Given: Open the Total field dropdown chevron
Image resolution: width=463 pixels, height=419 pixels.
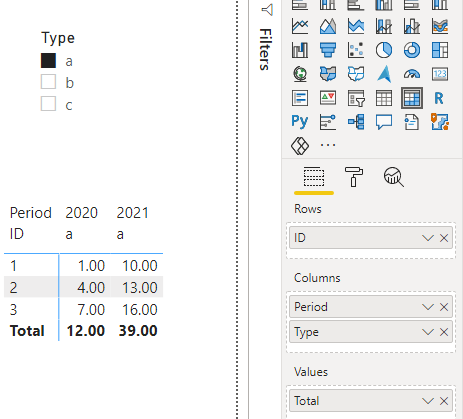Looking at the screenshot, I should [428, 401].
